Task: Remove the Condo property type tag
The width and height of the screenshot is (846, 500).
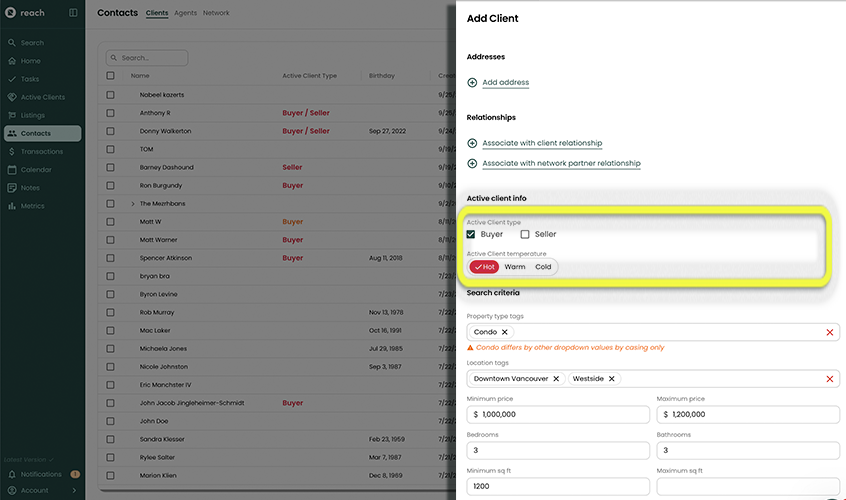Action: (x=504, y=332)
